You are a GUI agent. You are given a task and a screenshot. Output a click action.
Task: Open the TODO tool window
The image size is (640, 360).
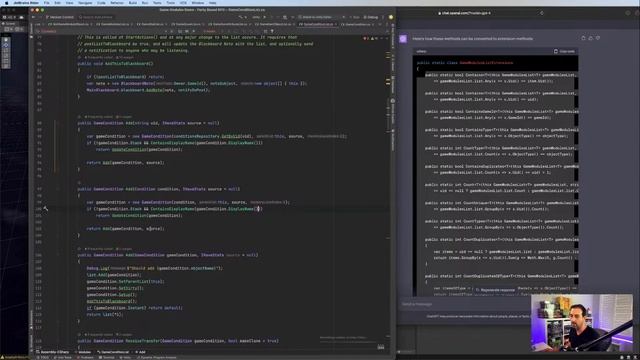tap(44, 358)
